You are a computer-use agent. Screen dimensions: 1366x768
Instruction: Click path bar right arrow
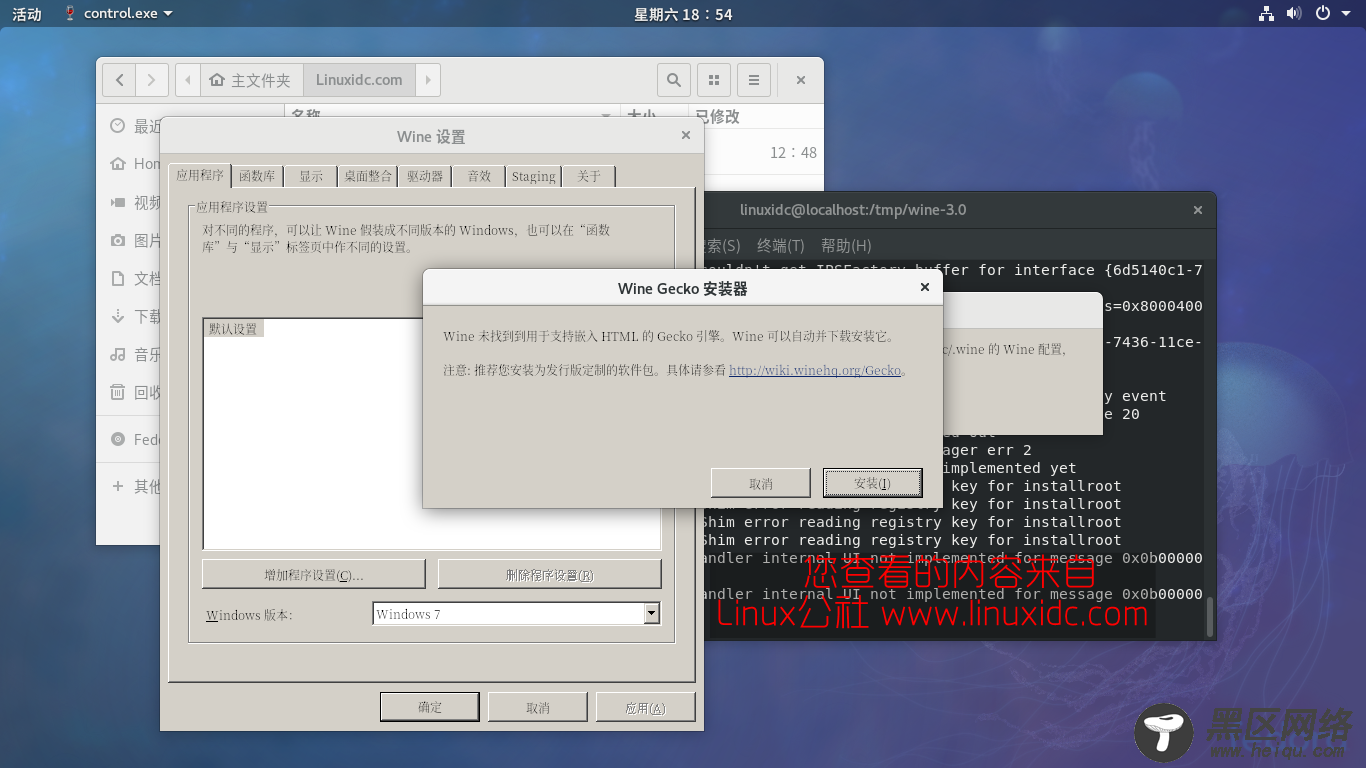click(x=428, y=80)
